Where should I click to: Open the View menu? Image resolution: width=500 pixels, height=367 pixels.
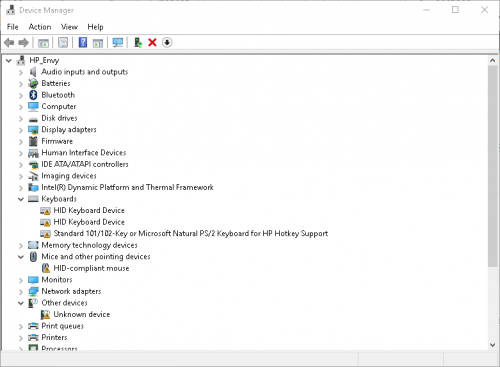click(69, 27)
